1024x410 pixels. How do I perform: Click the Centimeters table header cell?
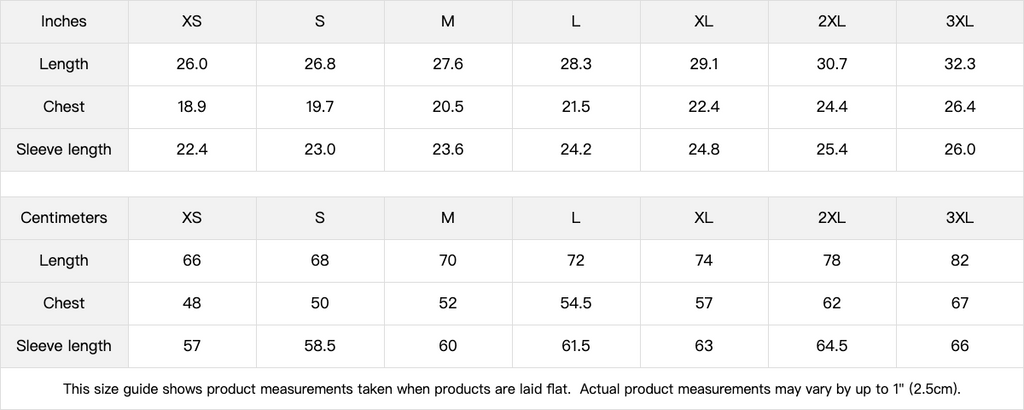[64, 218]
